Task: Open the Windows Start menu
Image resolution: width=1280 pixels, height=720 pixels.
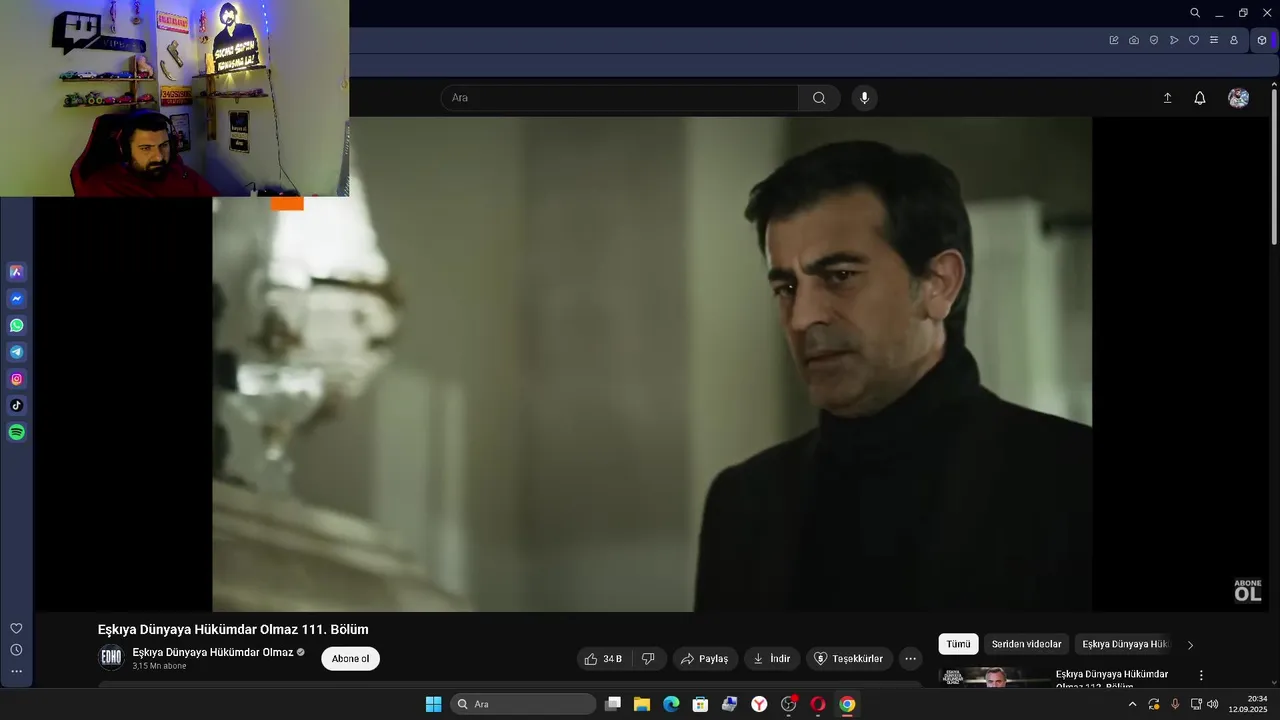Action: pos(433,704)
